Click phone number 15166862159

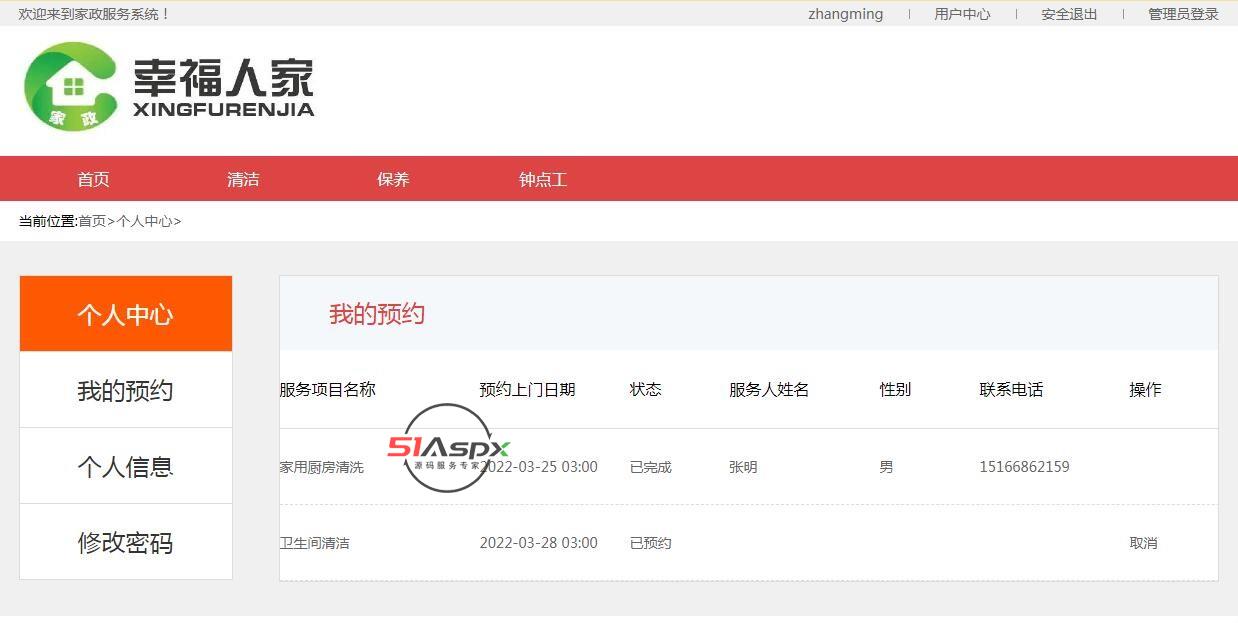coord(1024,467)
